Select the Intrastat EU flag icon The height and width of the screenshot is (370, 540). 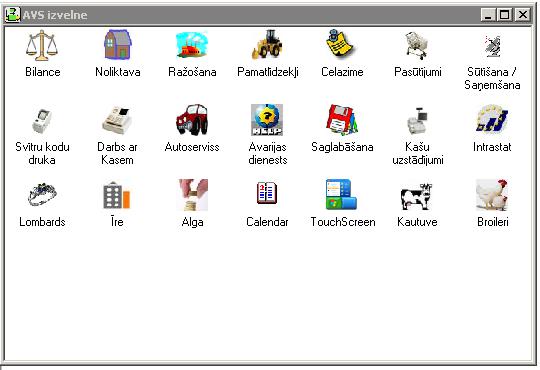(x=492, y=120)
